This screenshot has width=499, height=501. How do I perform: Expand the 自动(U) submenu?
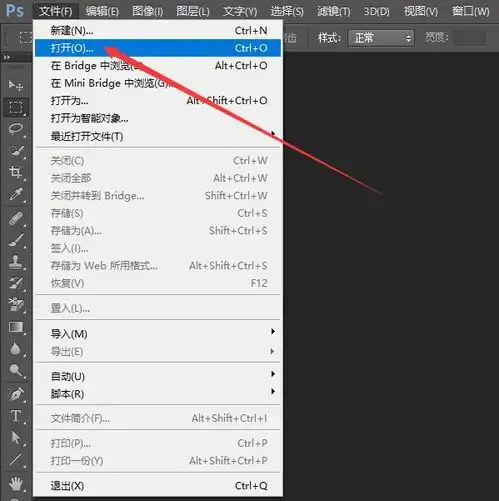pos(158,376)
